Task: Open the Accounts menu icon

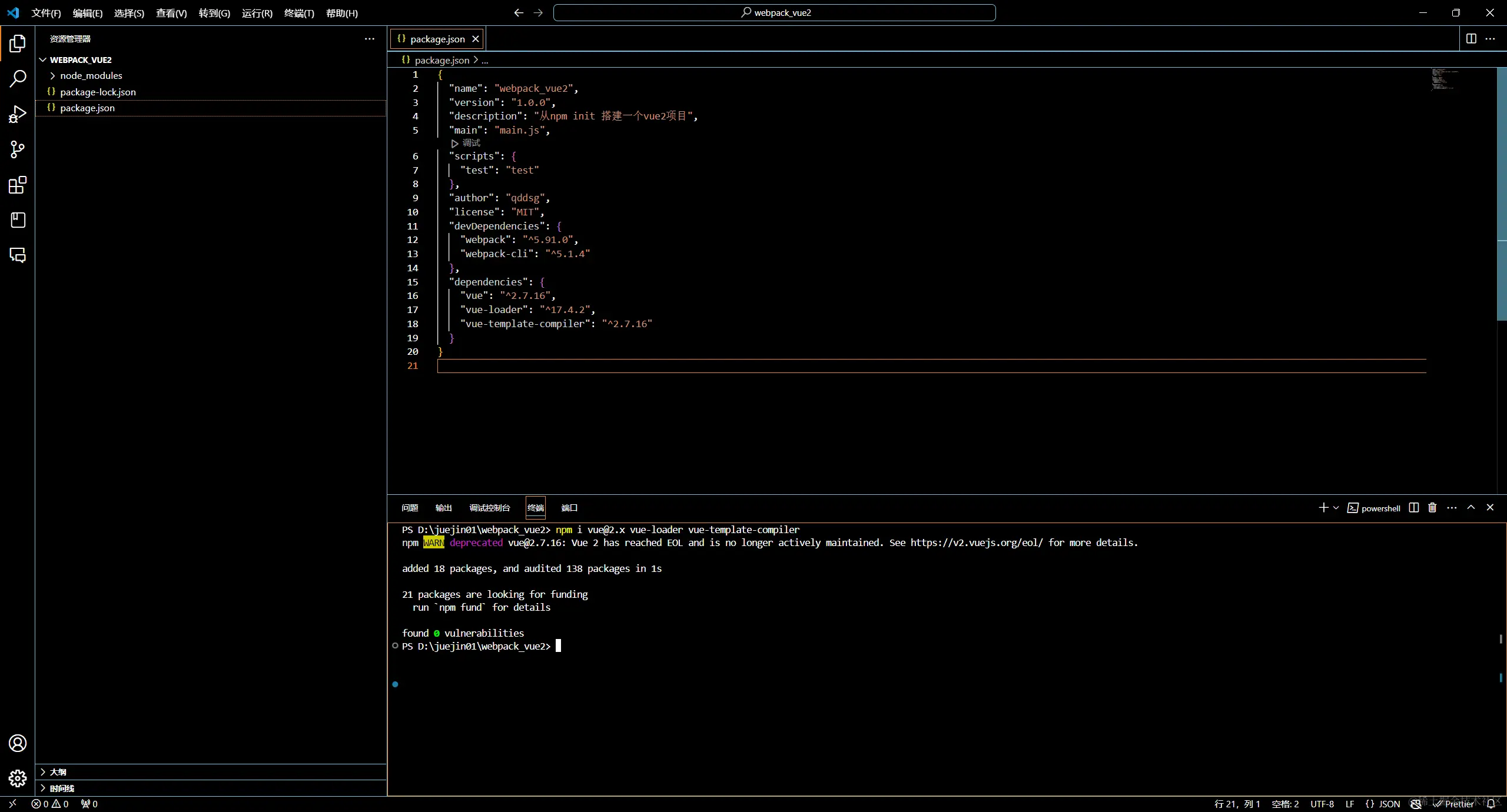Action: point(18,743)
